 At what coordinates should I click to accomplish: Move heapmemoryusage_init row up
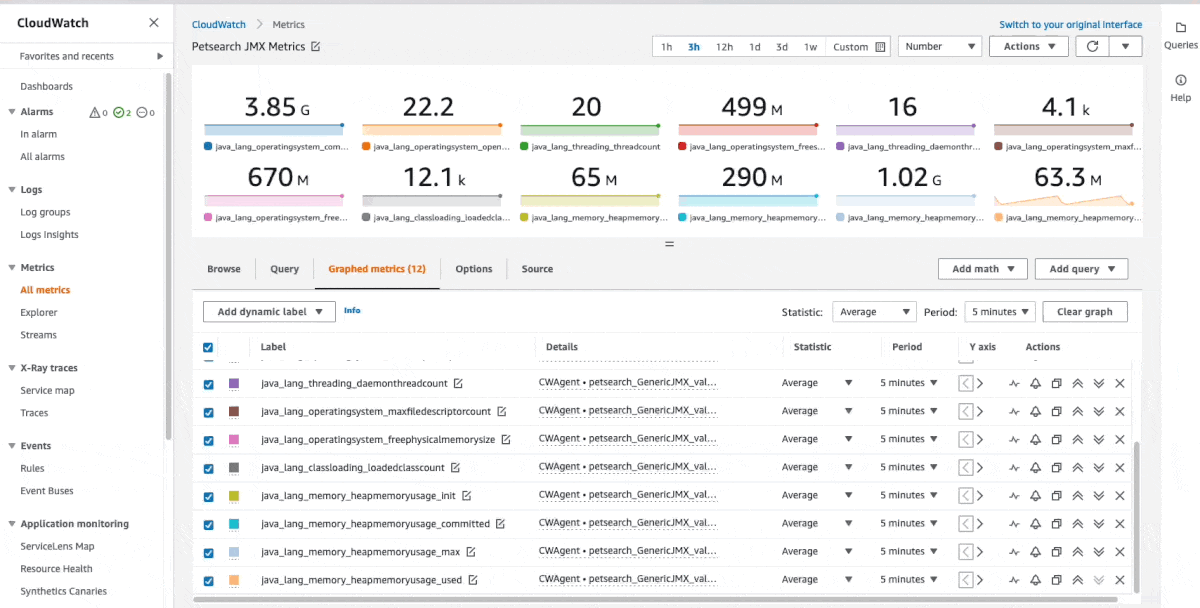point(1077,495)
